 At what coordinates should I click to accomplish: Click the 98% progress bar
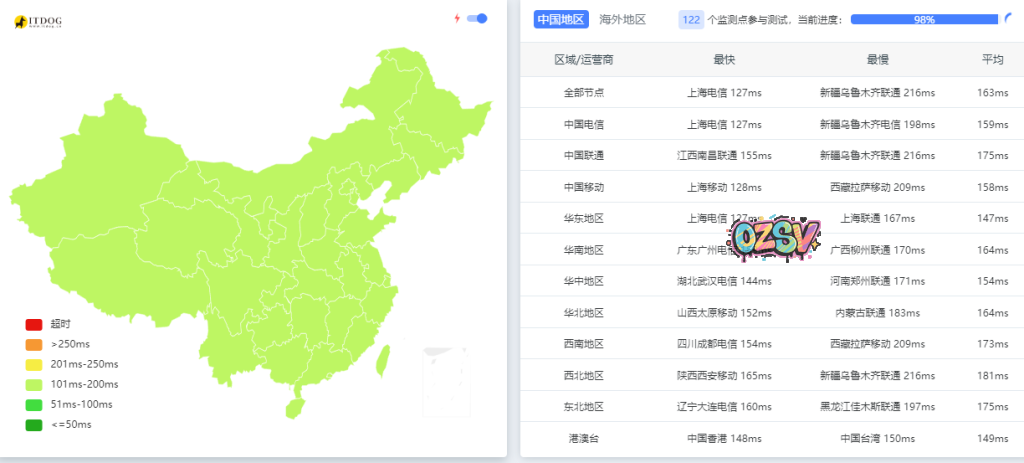coord(923,19)
